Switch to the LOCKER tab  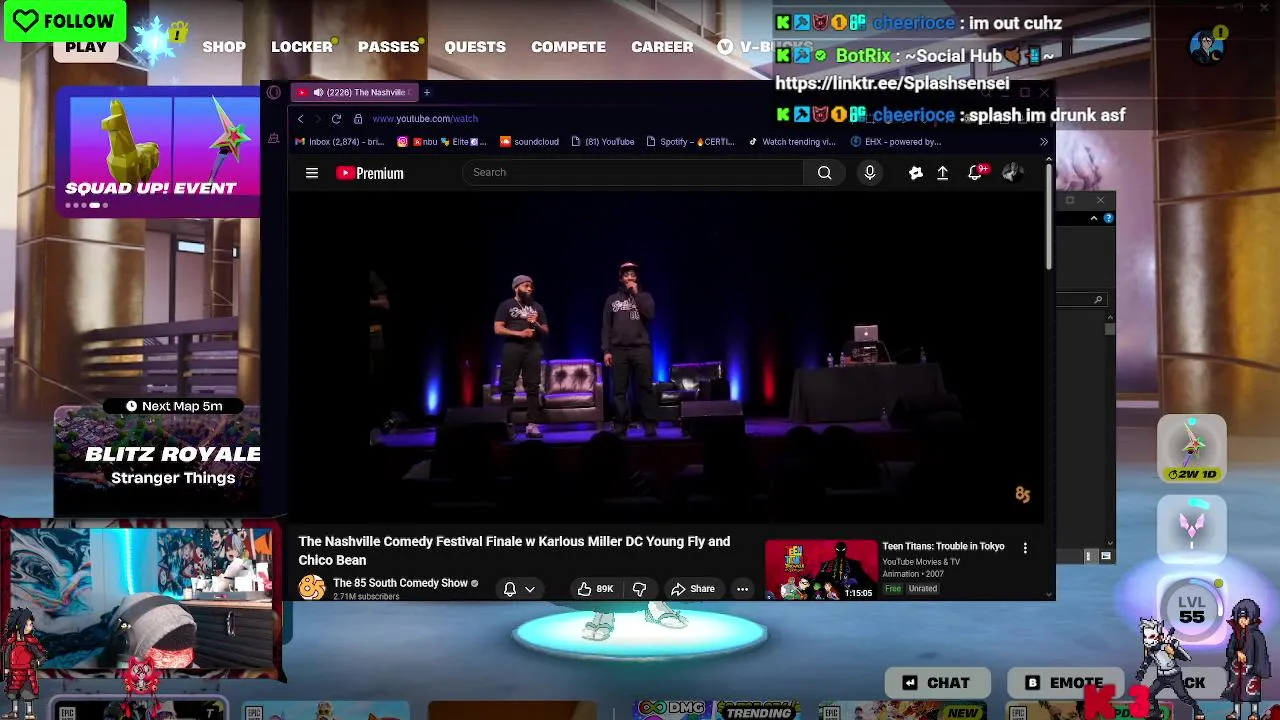pos(302,47)
